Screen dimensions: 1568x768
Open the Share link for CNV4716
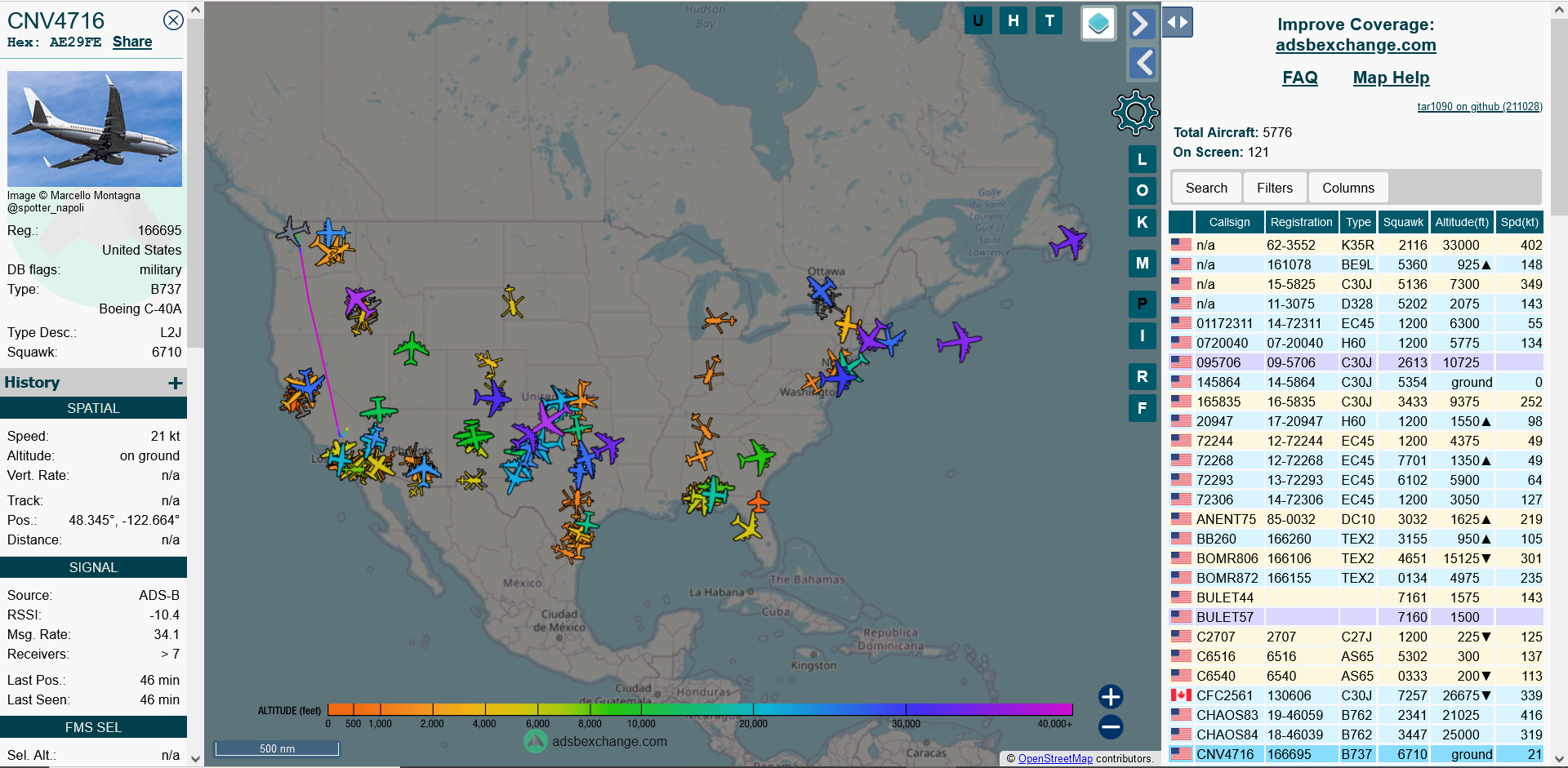point(132,42)
